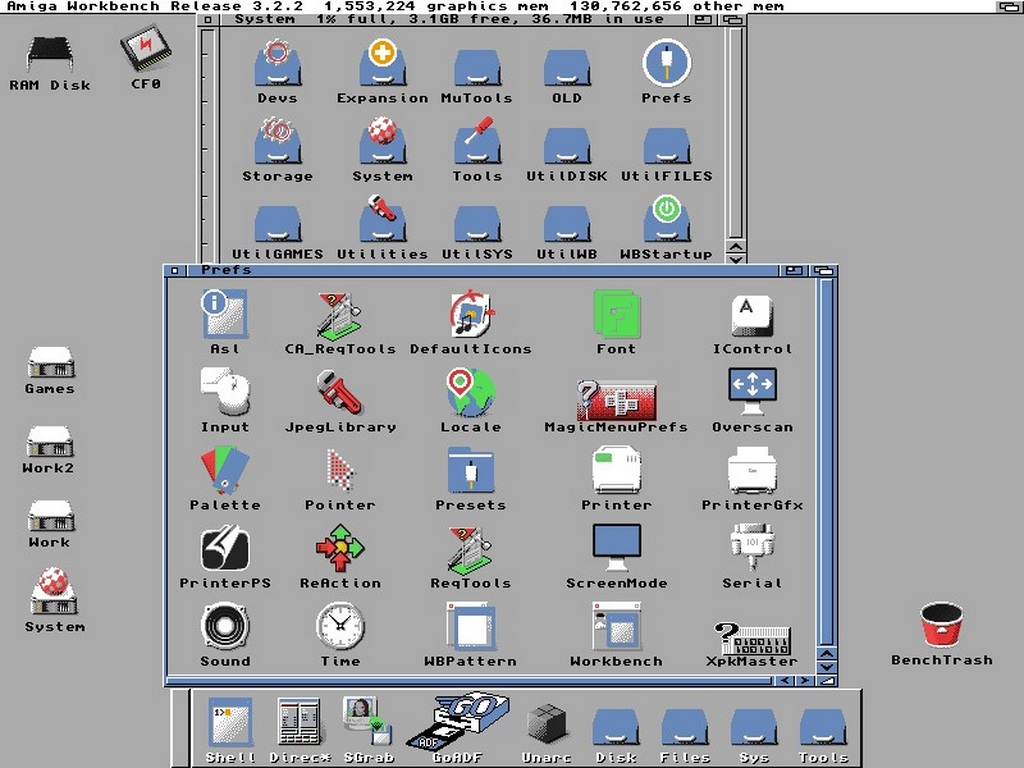The width and height of the screenshot is (1024, 768).
Task: Select the UtilSYS drawer
Action: click(x=477, y=224)
